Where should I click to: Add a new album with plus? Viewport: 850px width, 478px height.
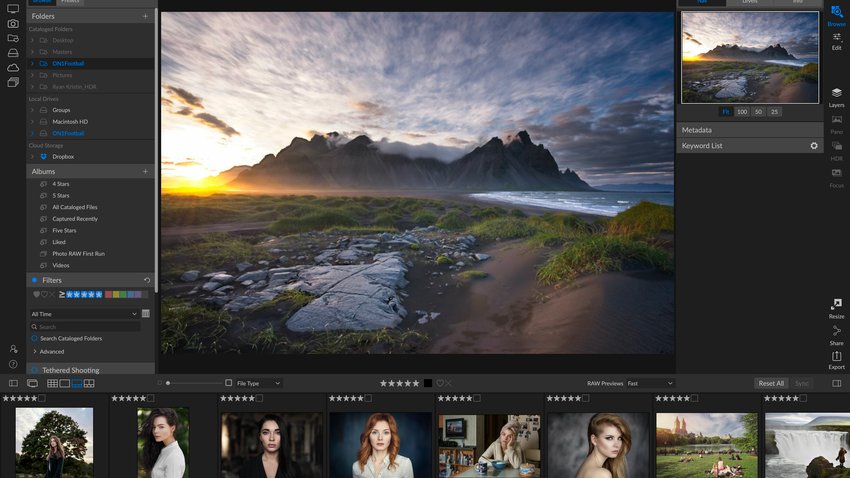tap(145, 171)
